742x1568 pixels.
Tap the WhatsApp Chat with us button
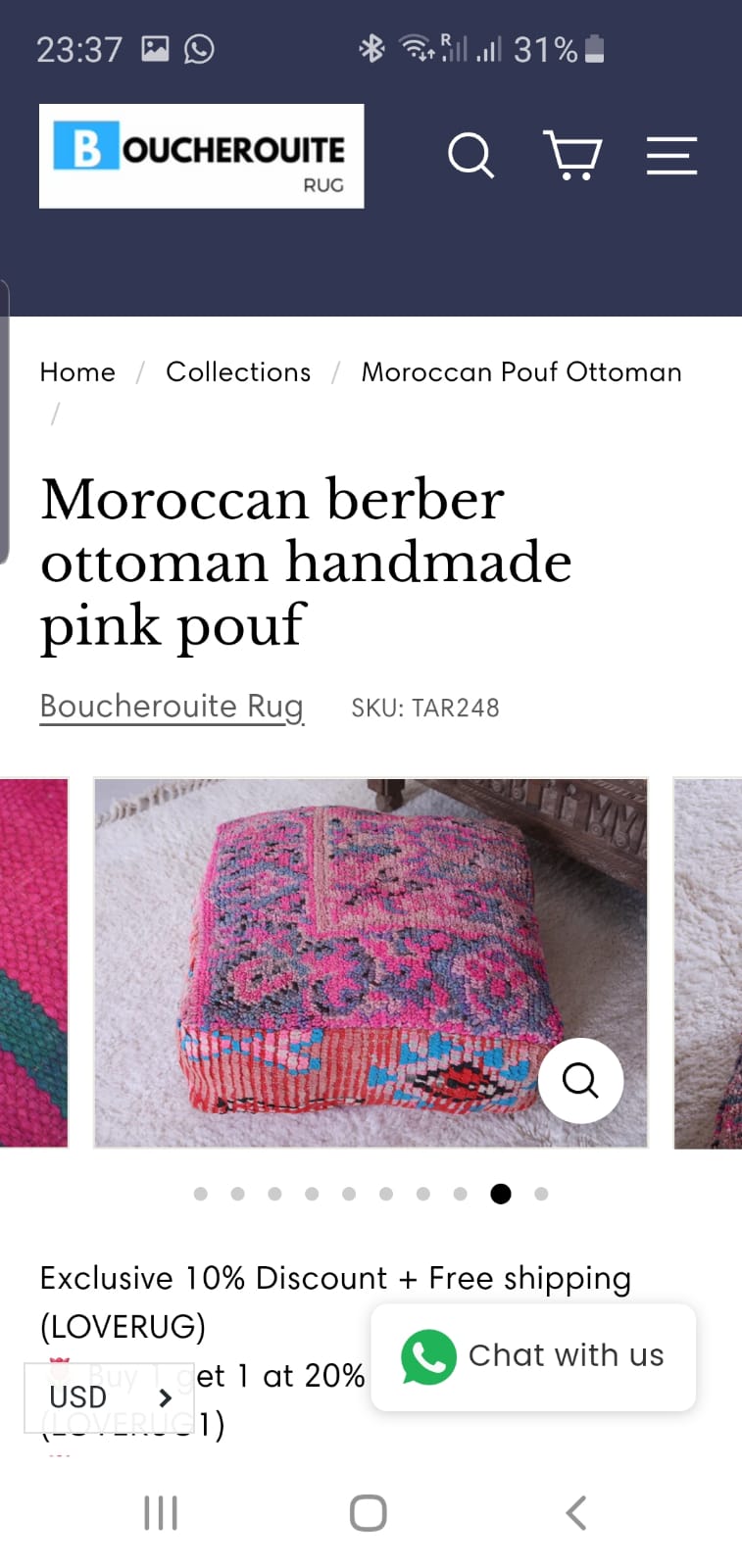(533, 1356)
